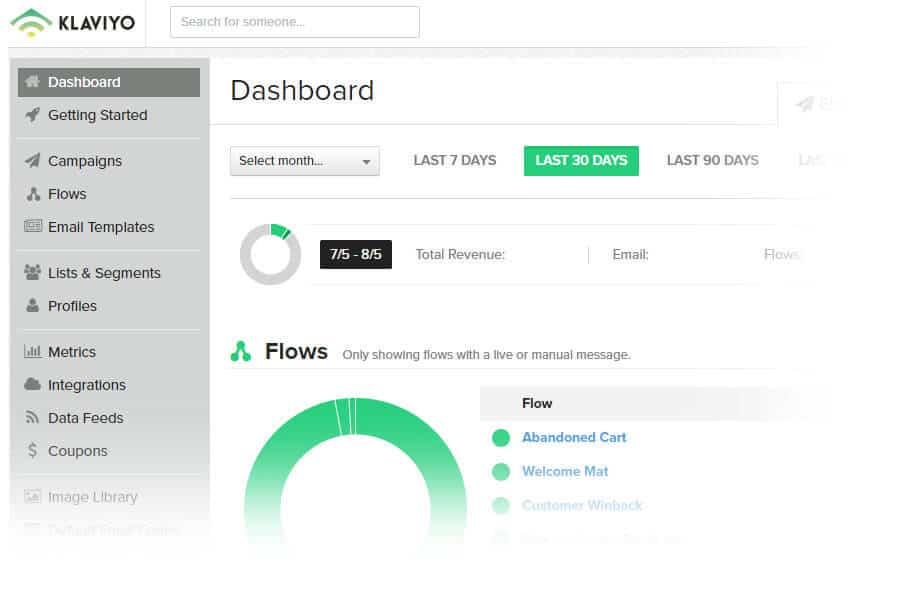Click the flows live or manual message note
This screenshot has width=900, height=600.
click(487, 355)
